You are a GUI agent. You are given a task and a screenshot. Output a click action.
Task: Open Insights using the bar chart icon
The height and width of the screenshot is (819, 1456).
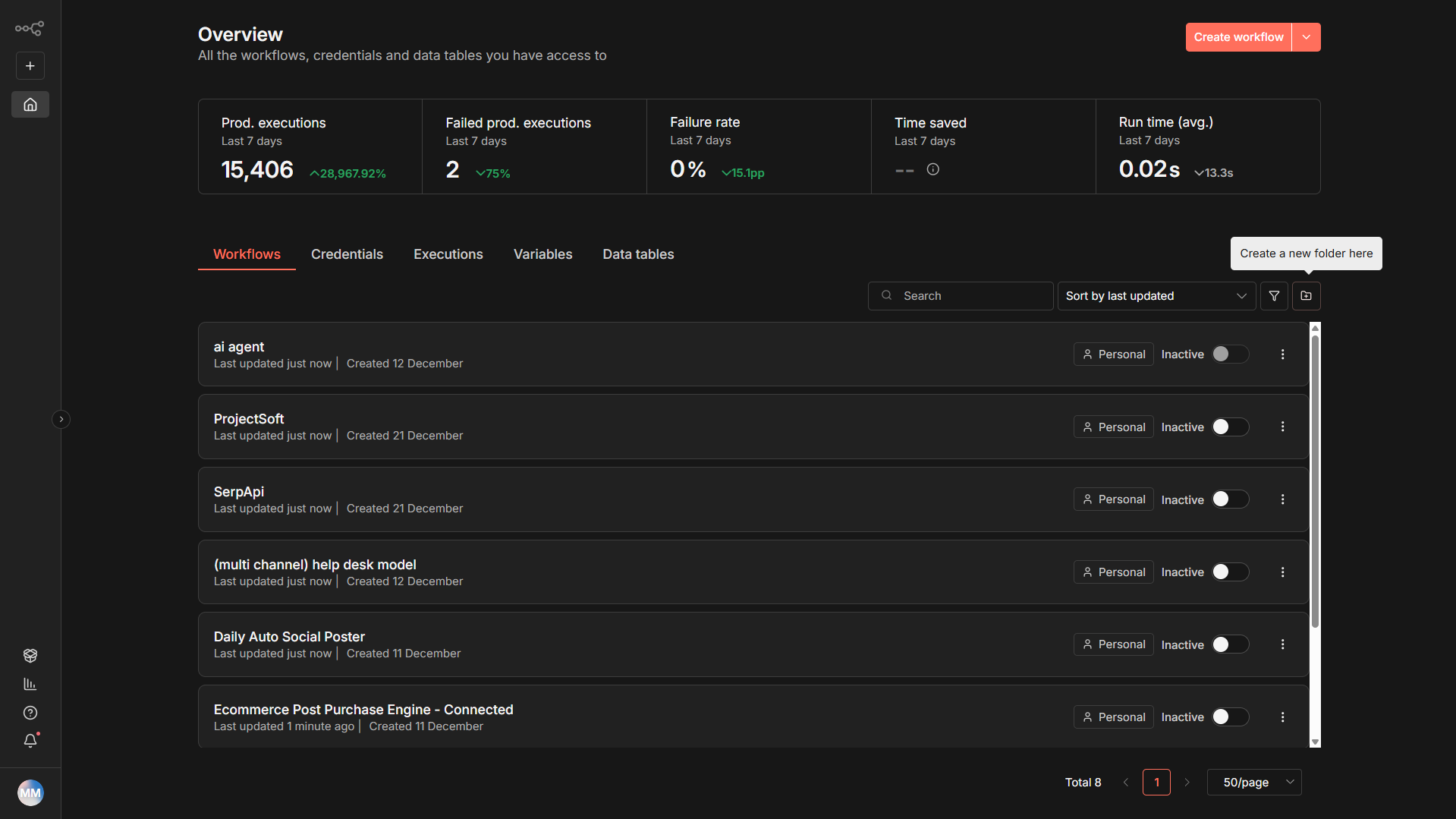click(30, 684)
